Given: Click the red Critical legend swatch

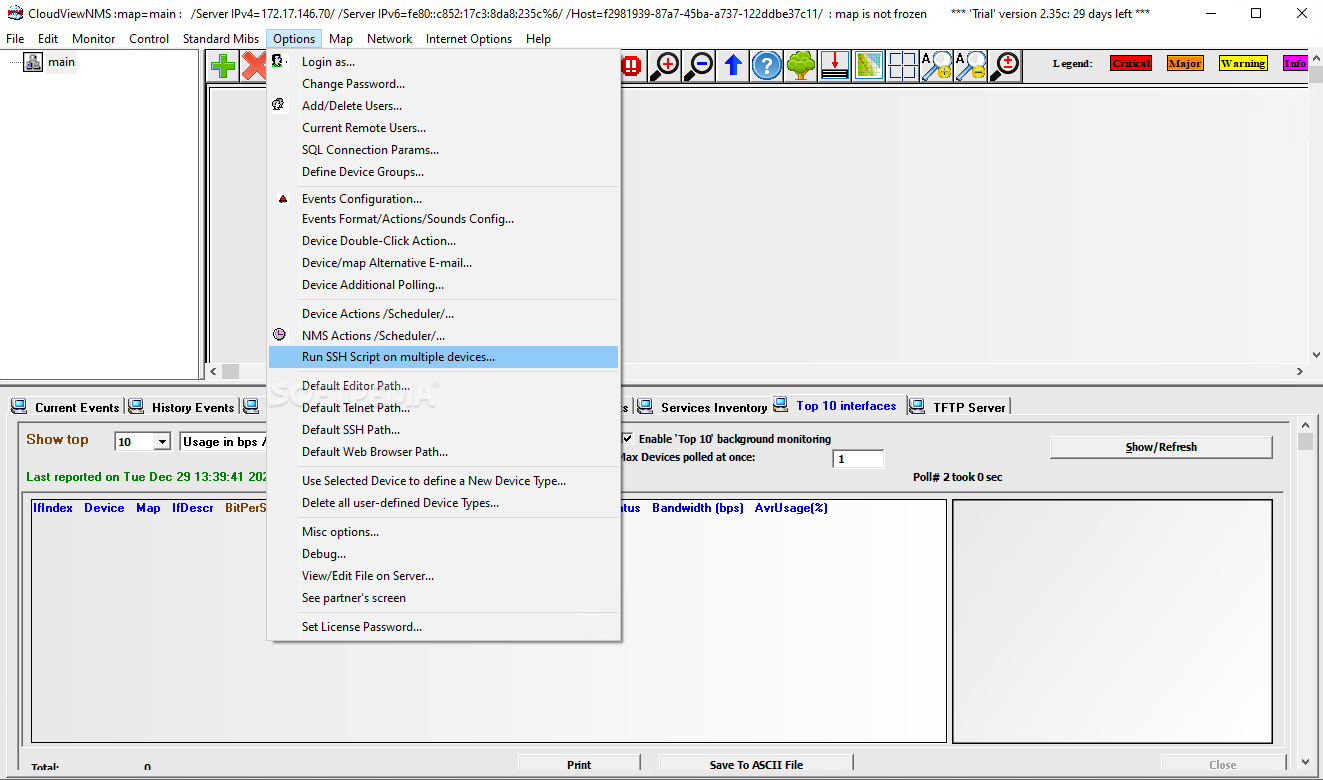Looking at the screenshot, I should point(1131,63).
